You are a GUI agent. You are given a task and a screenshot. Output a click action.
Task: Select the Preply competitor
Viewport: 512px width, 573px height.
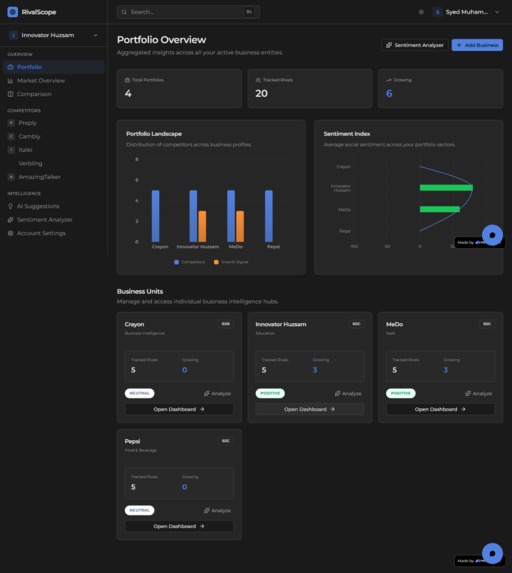(x=54, y=123)
